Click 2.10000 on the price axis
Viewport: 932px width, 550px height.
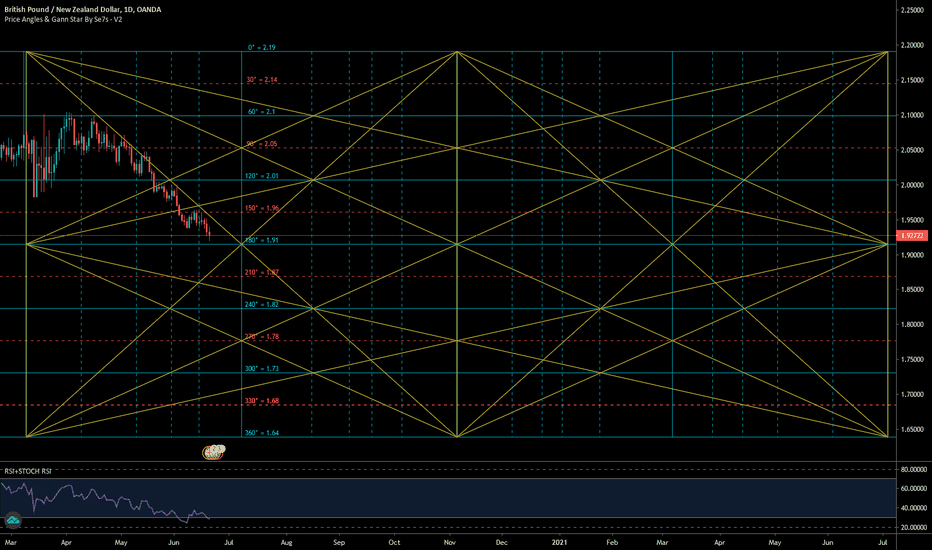point(912,115)
